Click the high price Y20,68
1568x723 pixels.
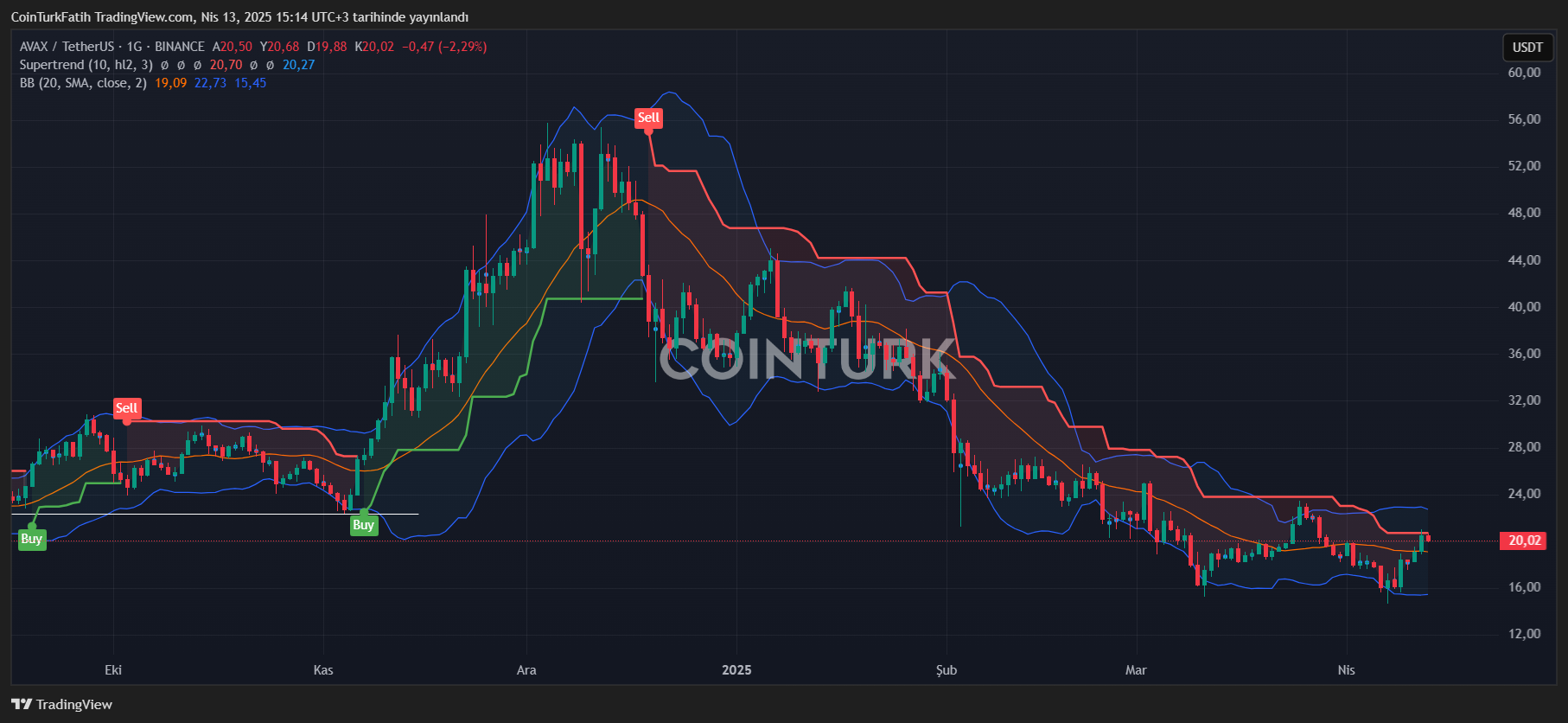(280, 47)
